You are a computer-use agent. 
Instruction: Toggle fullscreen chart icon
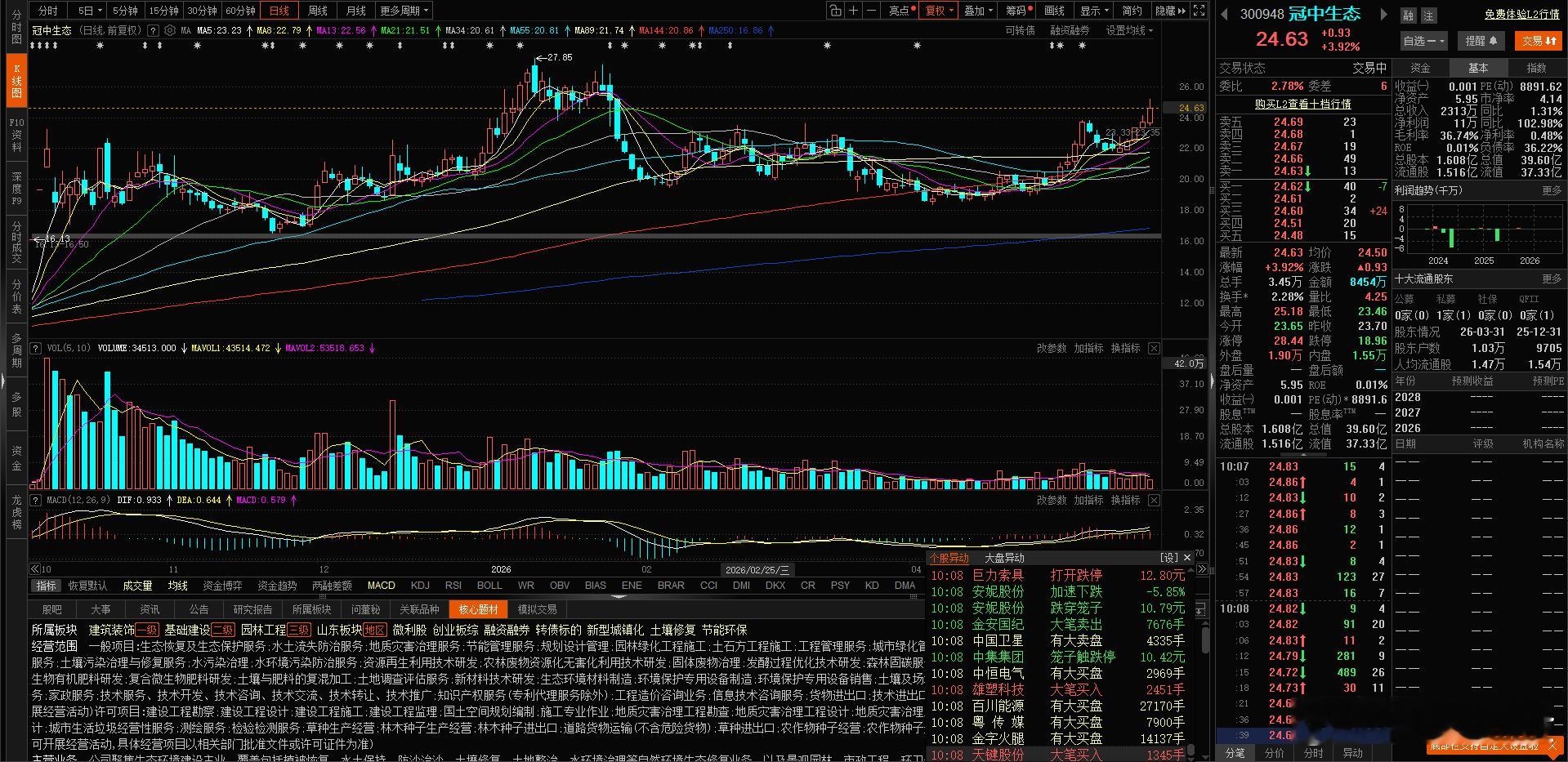(1199, 11)
